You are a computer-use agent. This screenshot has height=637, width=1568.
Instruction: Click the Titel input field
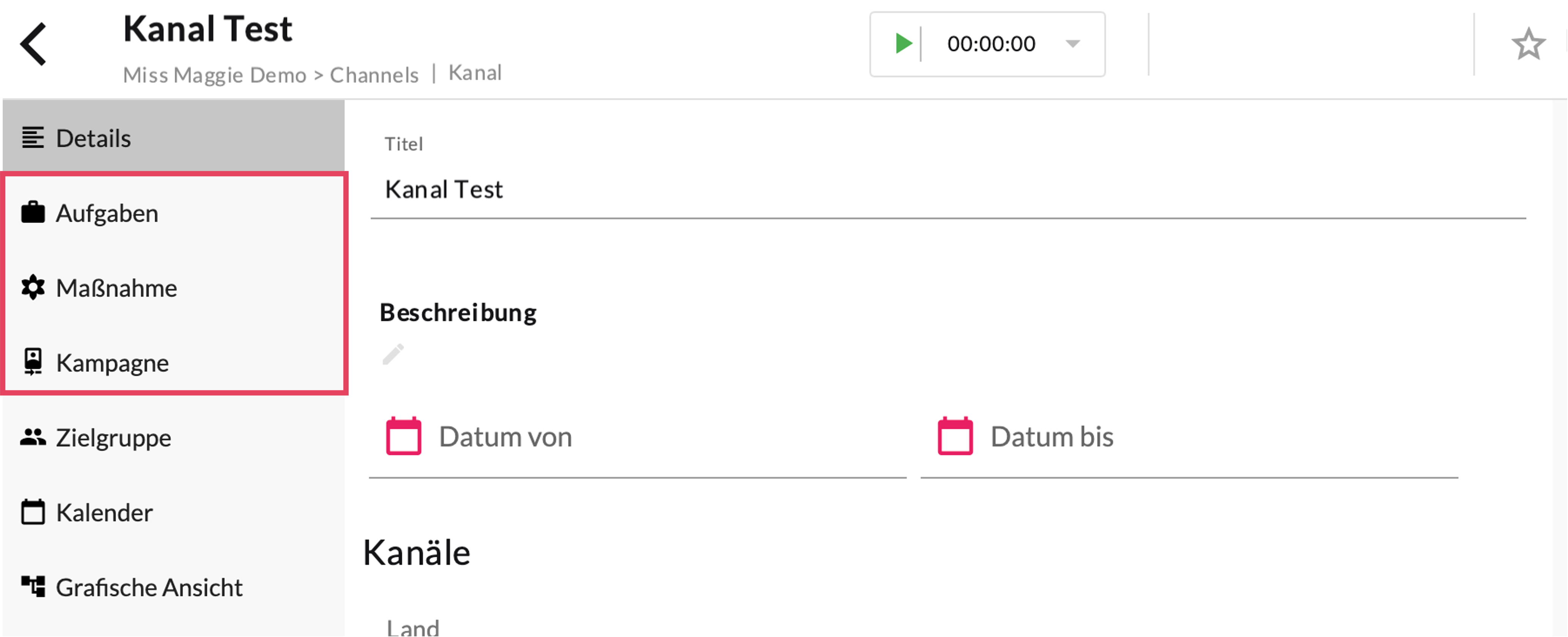pos(947,190)
